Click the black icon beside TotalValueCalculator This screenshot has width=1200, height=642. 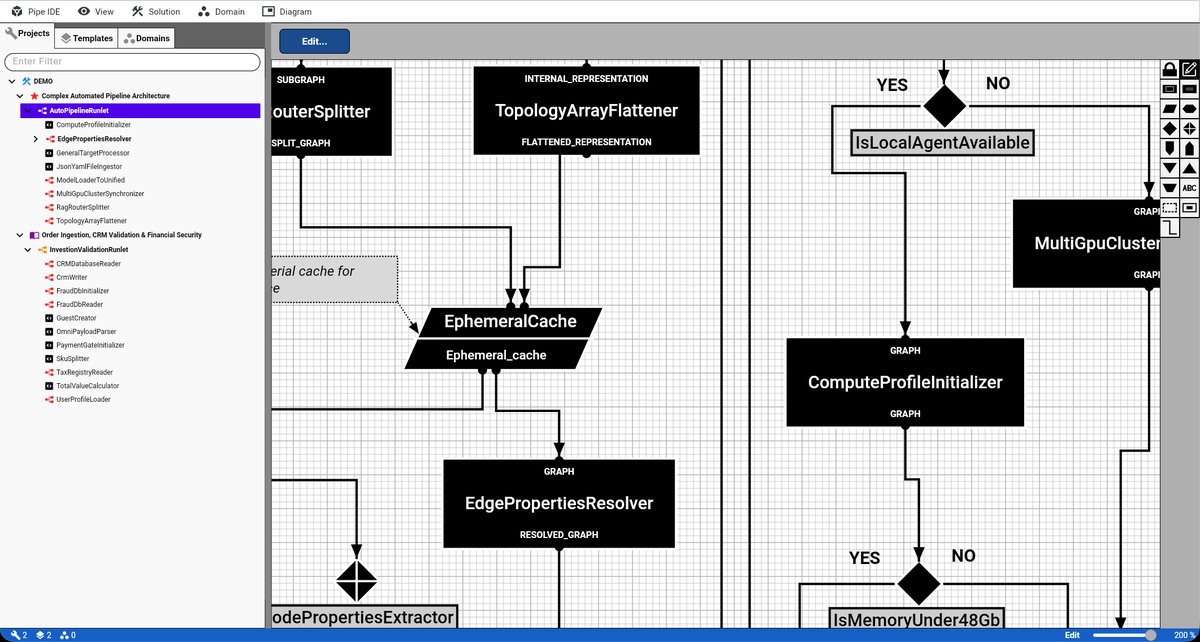click(x=49, y=385)
